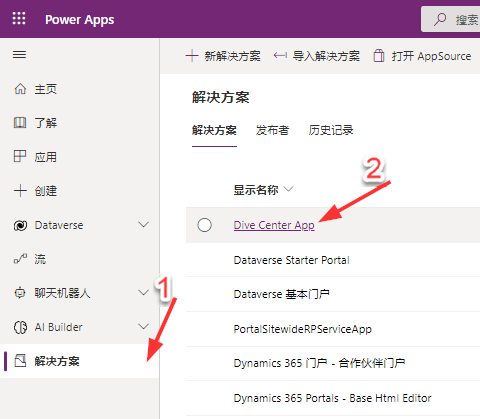Select the PortalSitewideRPServiceApp row
Screen dimensions: 480x419
pos(333,329)
